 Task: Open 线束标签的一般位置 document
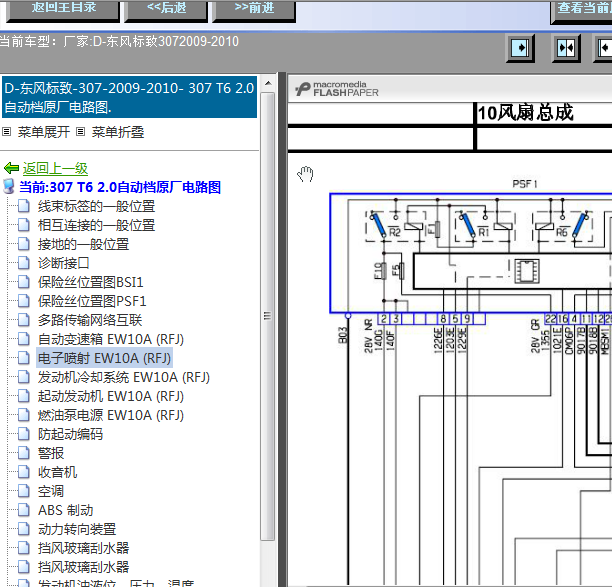coord(96,206)
